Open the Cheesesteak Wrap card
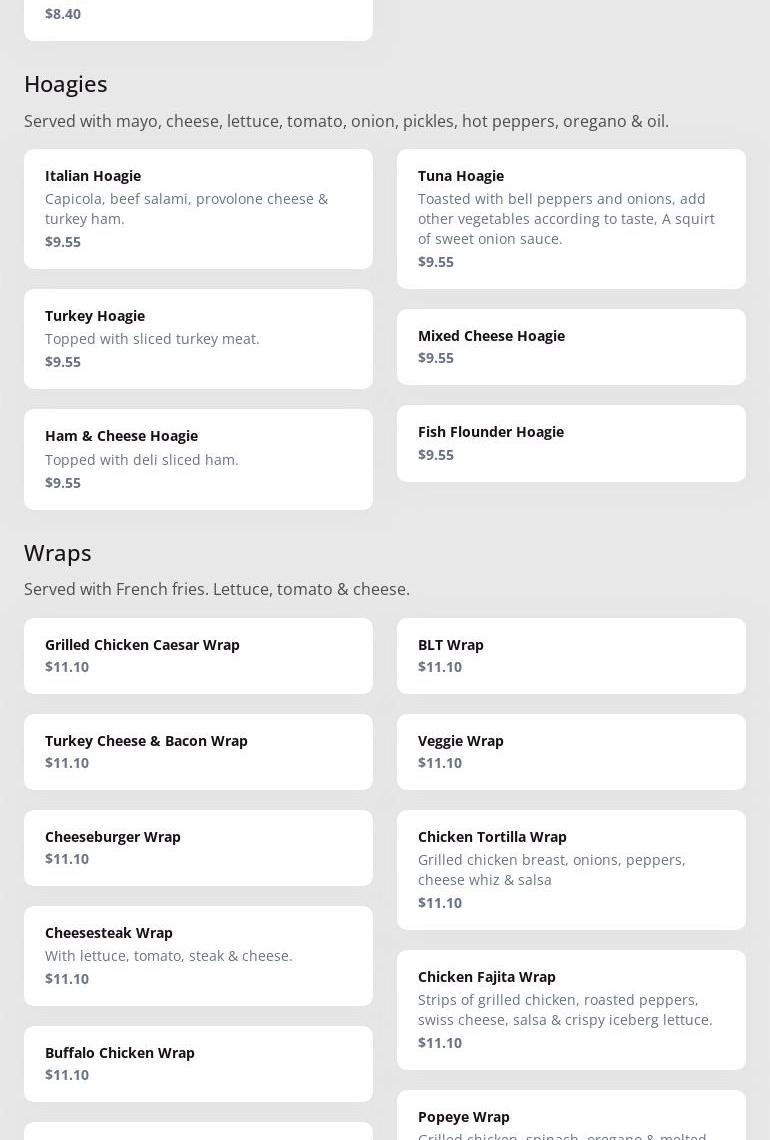 [198, 956]
